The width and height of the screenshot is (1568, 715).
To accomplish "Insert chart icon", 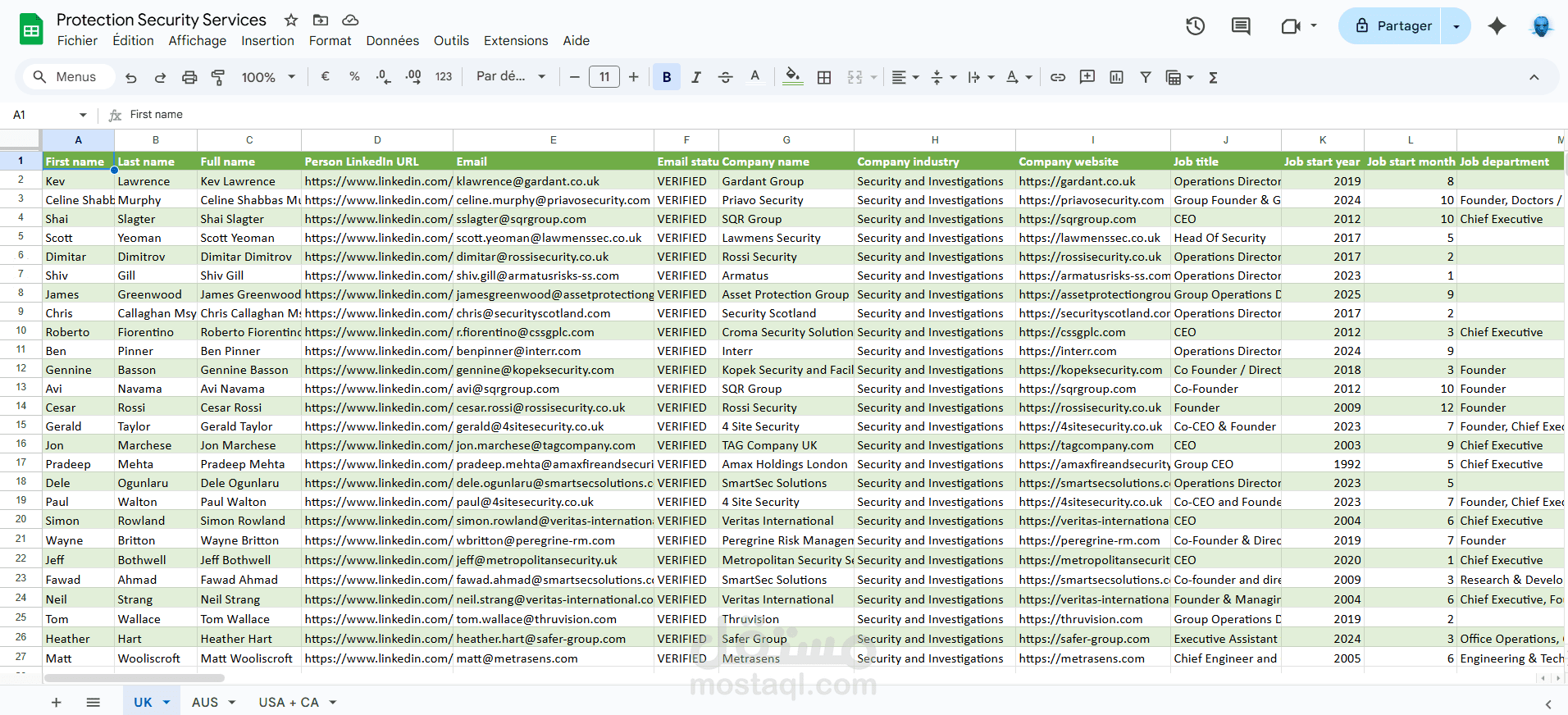I will [1116, 77].
